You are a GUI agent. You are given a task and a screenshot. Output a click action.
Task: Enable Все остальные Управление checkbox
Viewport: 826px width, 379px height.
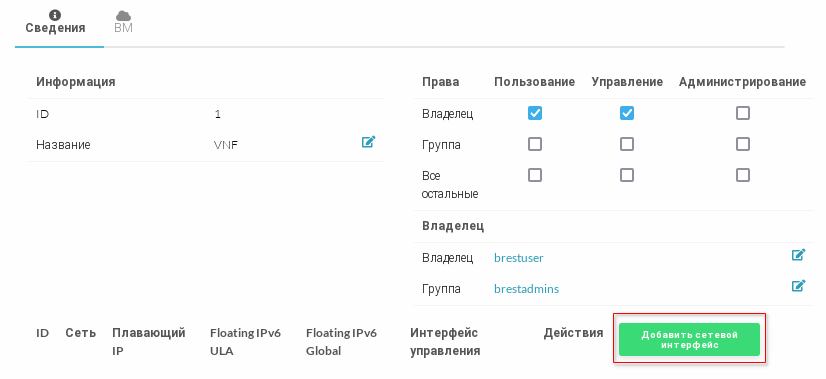(x=627, y=175)
